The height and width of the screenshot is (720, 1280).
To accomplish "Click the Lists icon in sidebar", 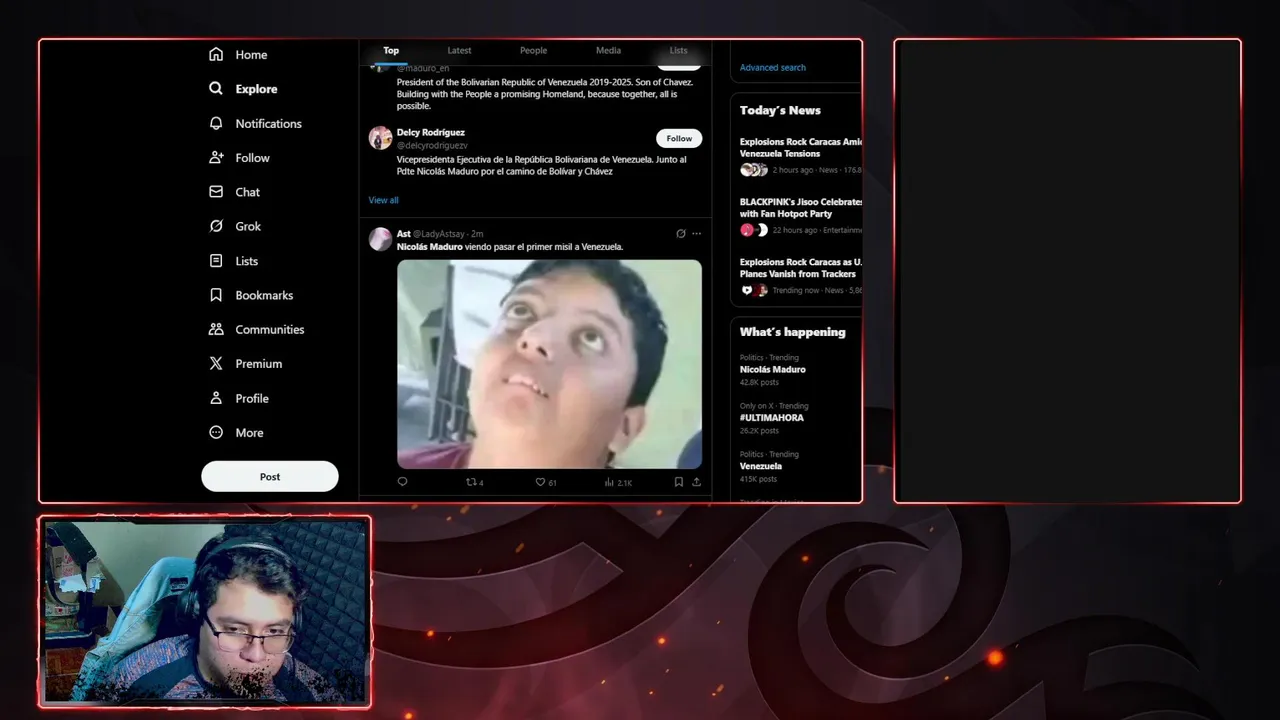I will coord(216,260).
